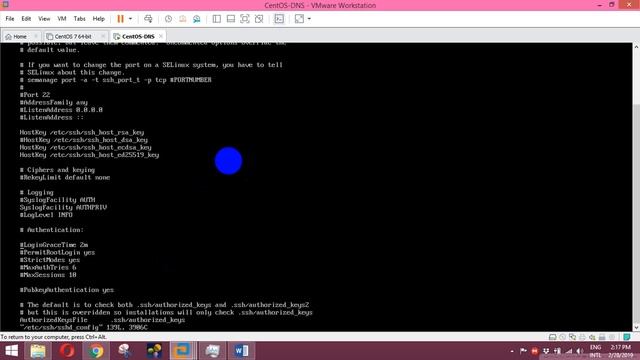Click the '#LogLevel INFO' line
The height and width of the screenshot is (360, 640).
click(46, 215)
